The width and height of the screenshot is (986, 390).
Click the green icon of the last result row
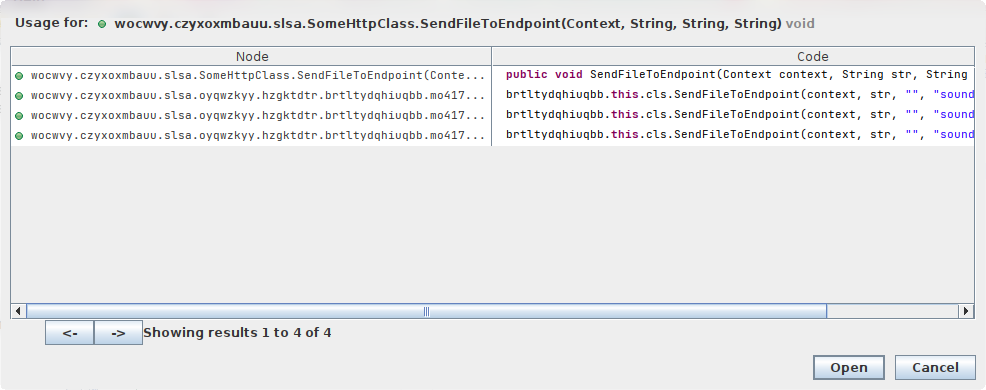pyautogui.click(x=19, y=136)
